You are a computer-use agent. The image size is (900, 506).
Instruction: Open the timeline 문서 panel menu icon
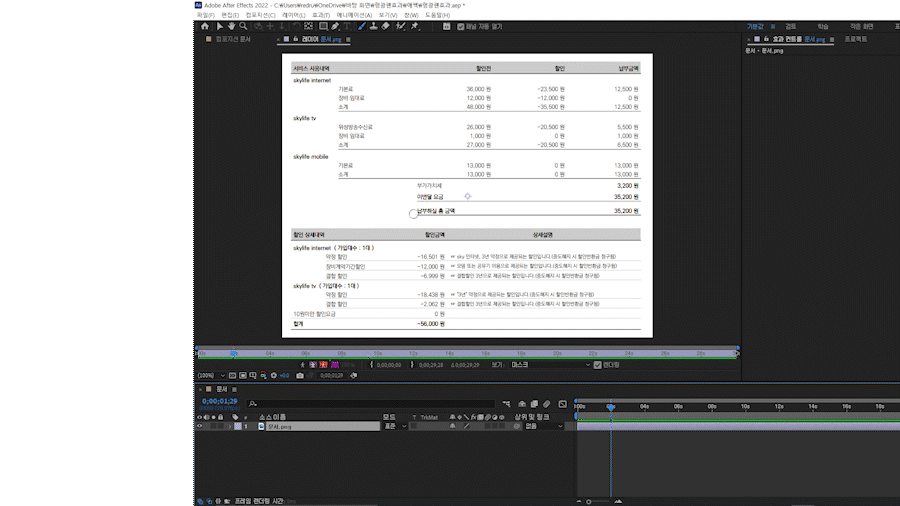pyautogui.click(x=234, y=389)
